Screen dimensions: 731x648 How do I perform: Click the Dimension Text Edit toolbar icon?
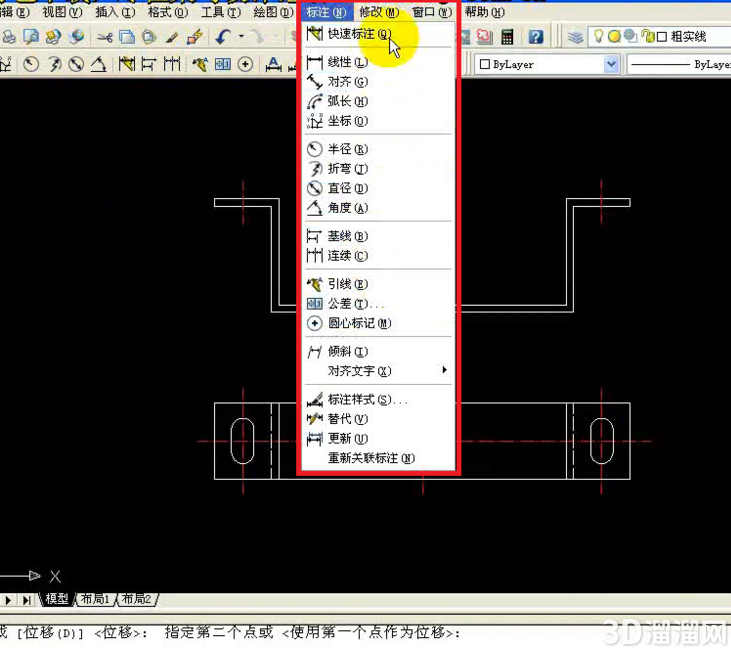(273, 64)
